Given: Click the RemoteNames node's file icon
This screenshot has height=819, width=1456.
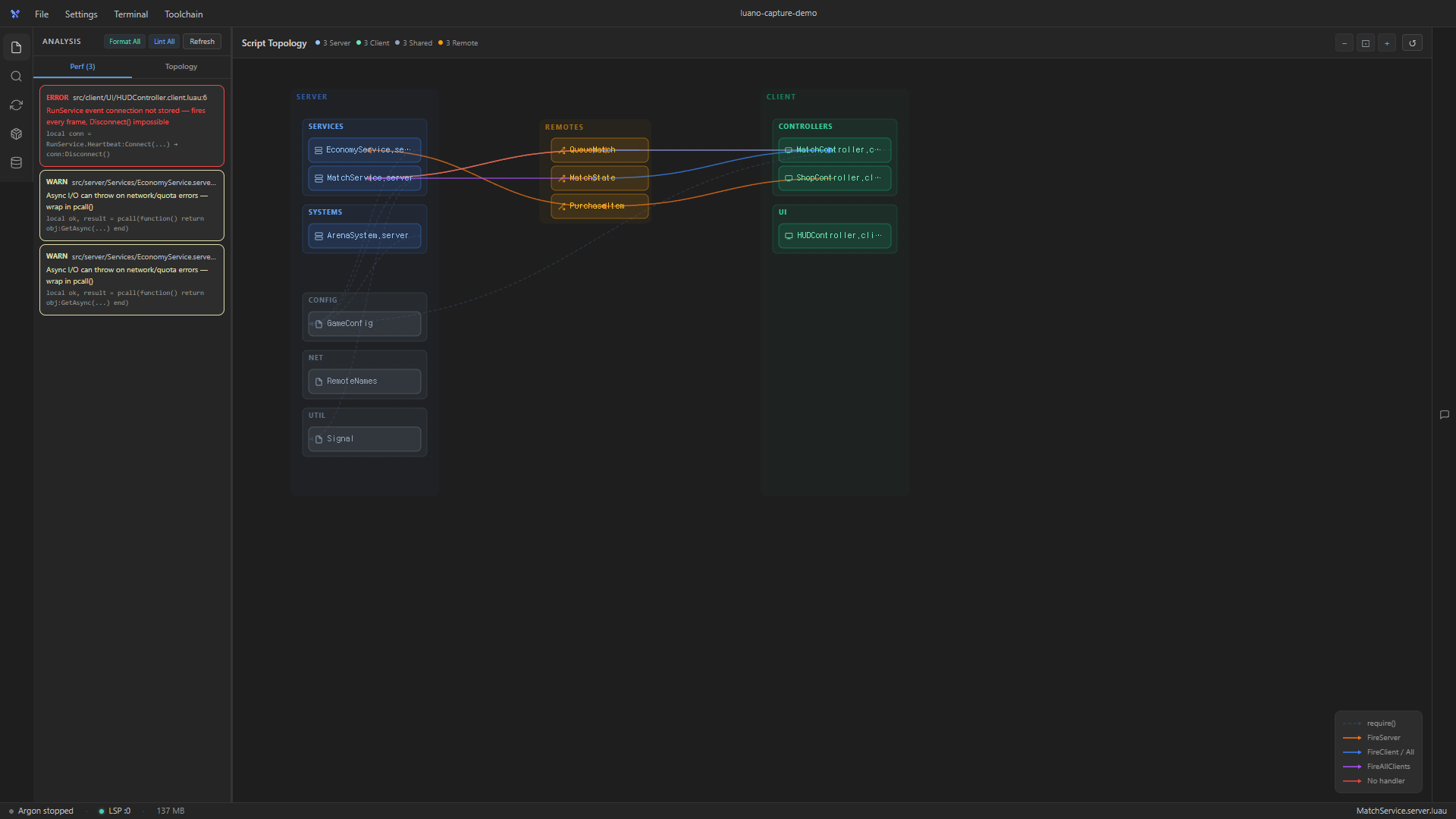Looking at the screenshot, I should 318,381.
